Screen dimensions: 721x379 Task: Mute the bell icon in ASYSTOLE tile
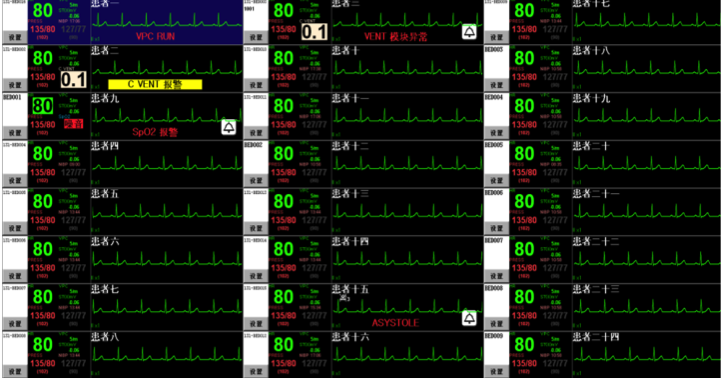click(x=469, y=318)
